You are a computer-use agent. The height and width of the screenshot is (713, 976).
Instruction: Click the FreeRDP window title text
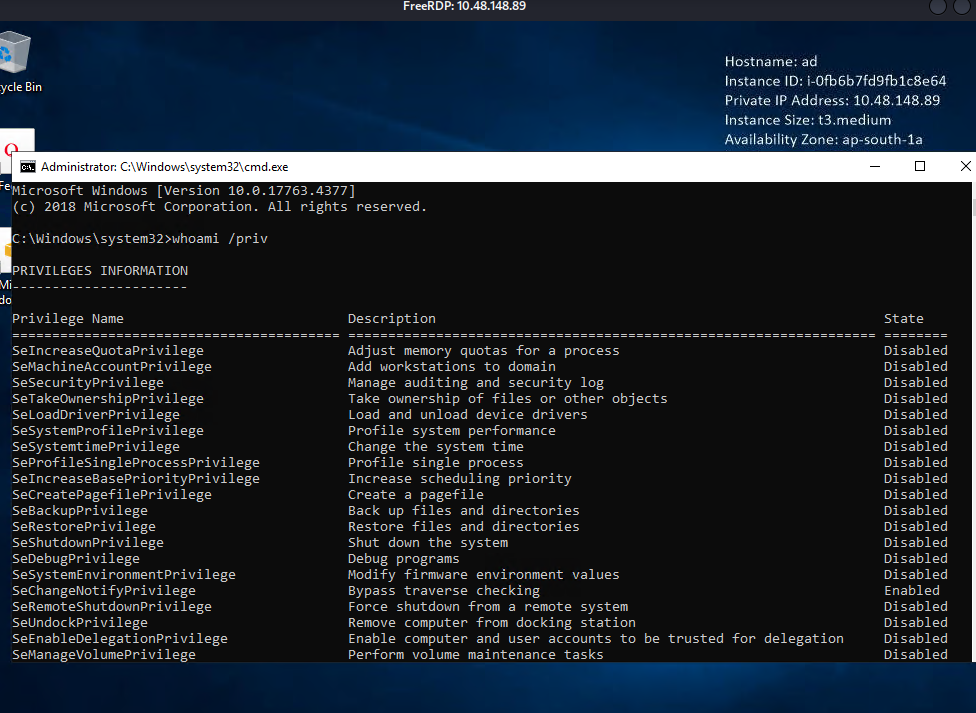(x=464, y=6)
